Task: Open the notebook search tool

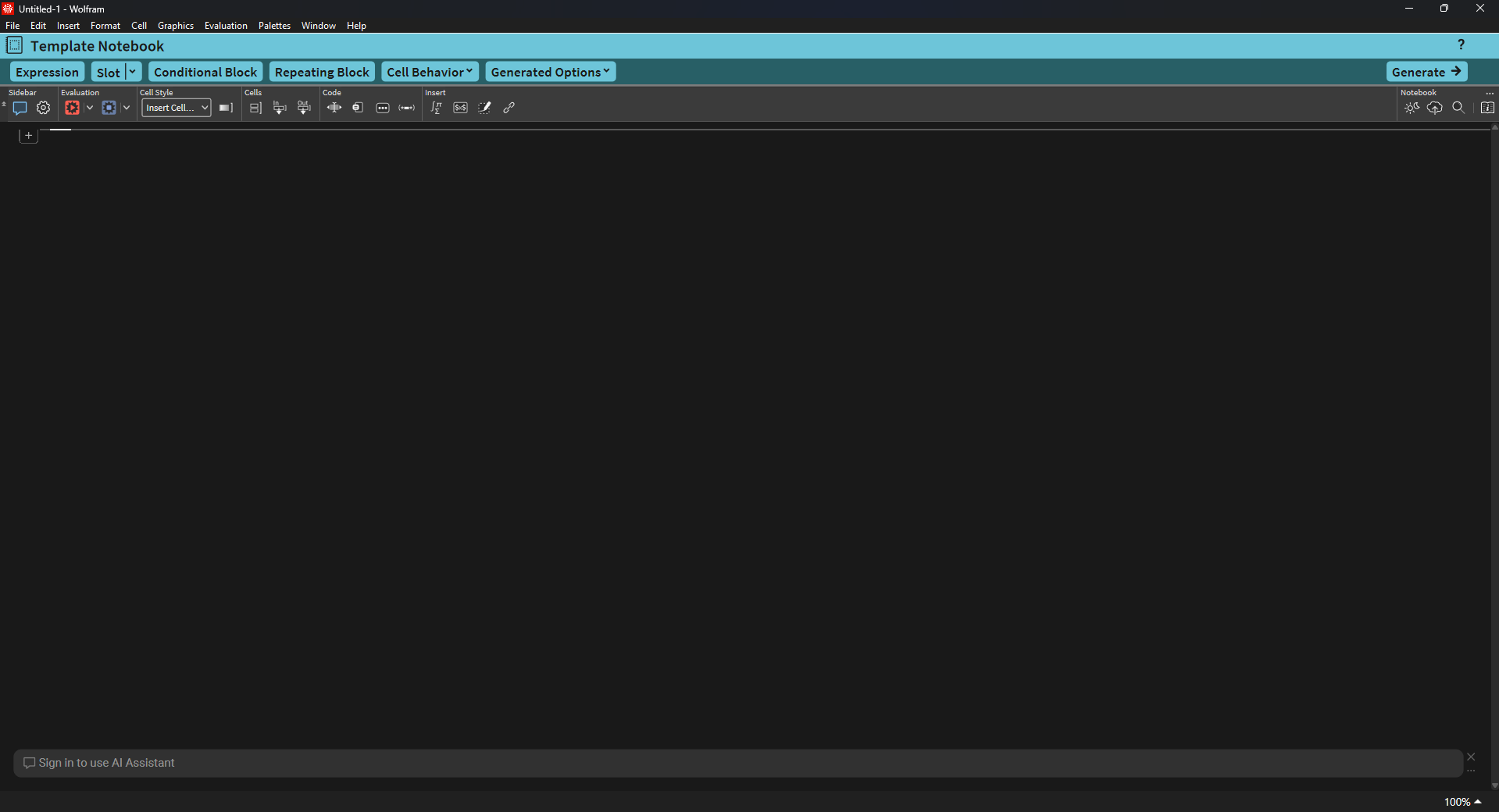Action: coord(1458,108)
